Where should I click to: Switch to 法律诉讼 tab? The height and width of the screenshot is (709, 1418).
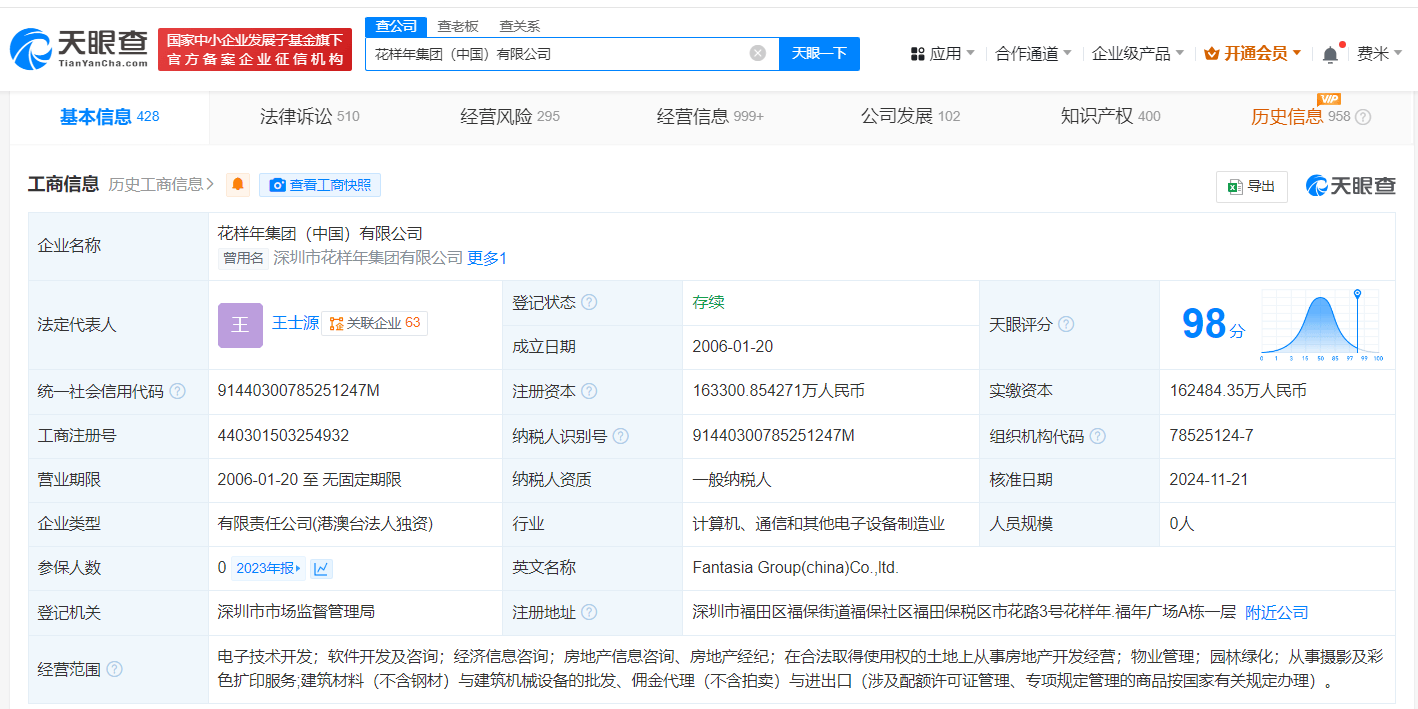point(310,117)
